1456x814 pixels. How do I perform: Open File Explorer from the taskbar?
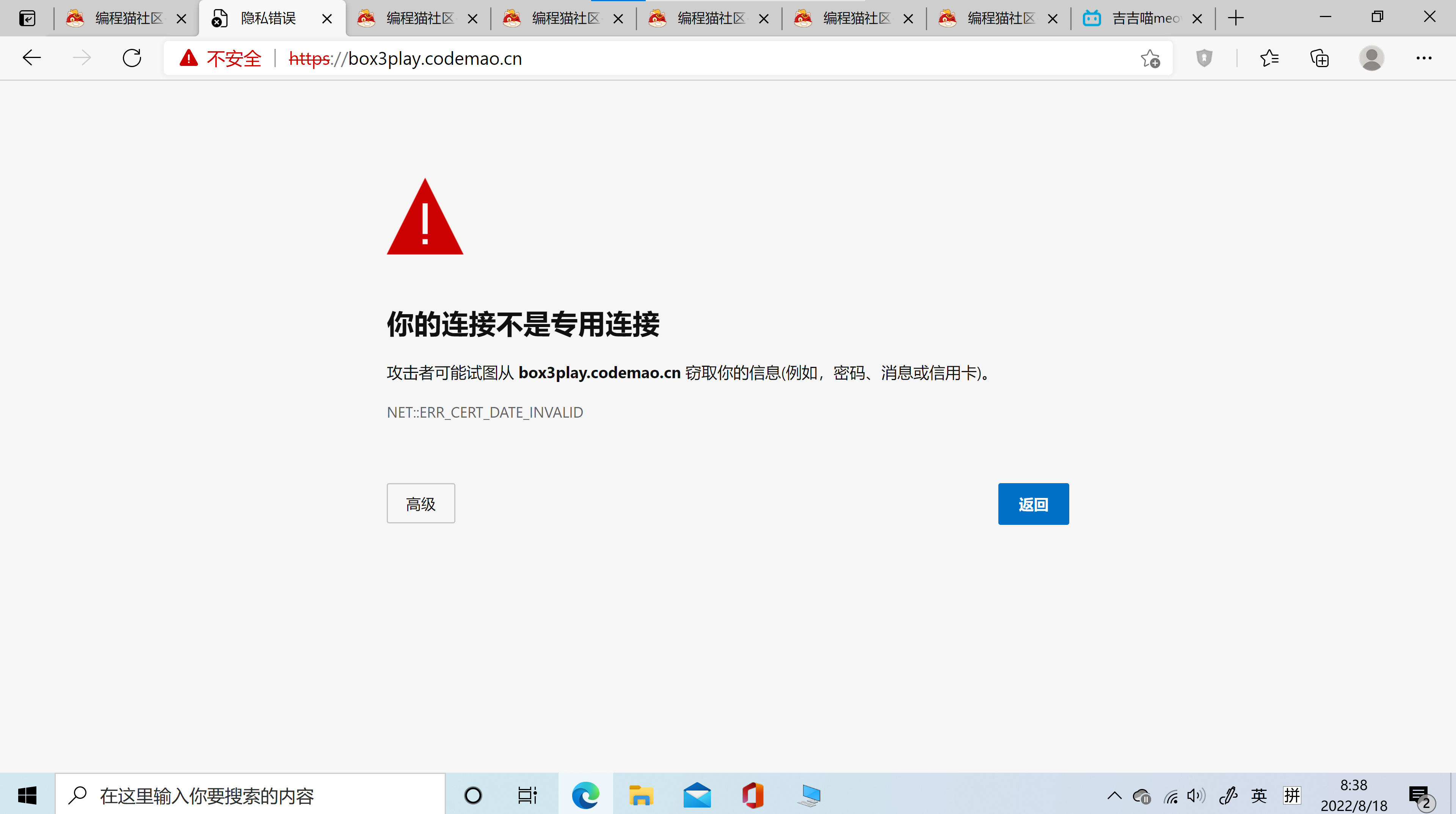pyautogui.click(x=641, y=795)
